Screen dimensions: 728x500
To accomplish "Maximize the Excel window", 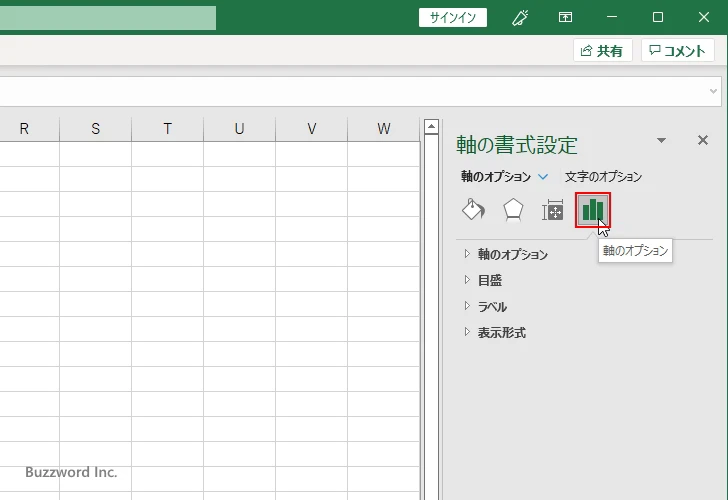I will pyautogui.click(x=657, y=18).
